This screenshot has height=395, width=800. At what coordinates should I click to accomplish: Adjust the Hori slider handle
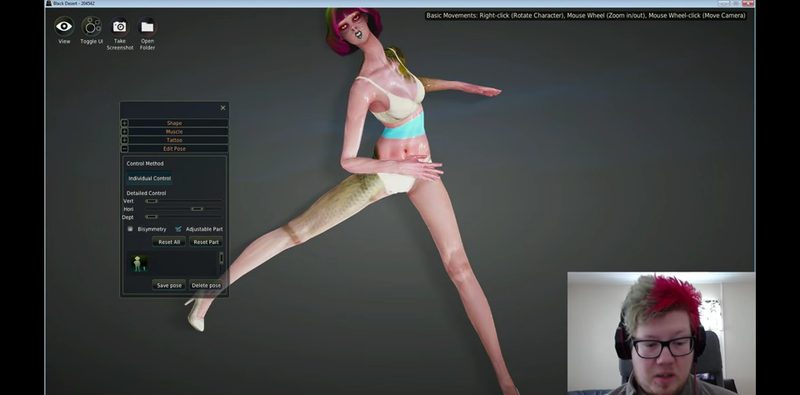point(197,209)
